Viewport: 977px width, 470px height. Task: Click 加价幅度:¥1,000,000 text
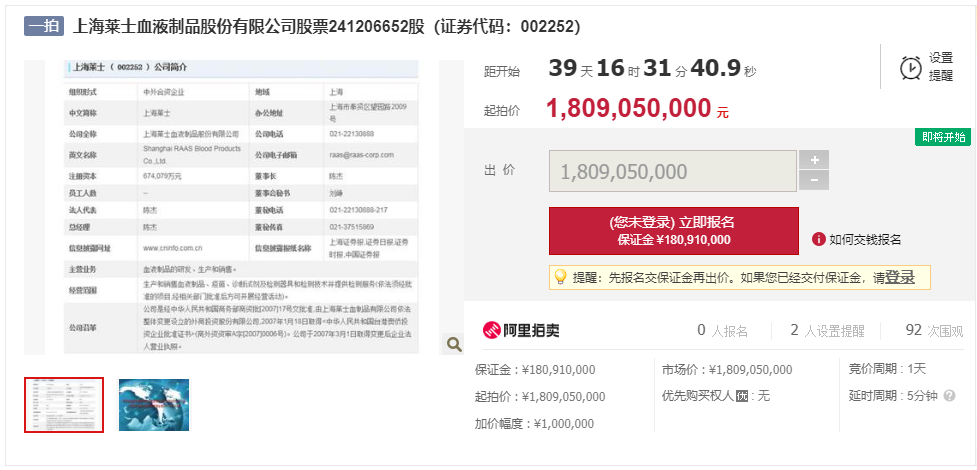[x=534, y=424]
